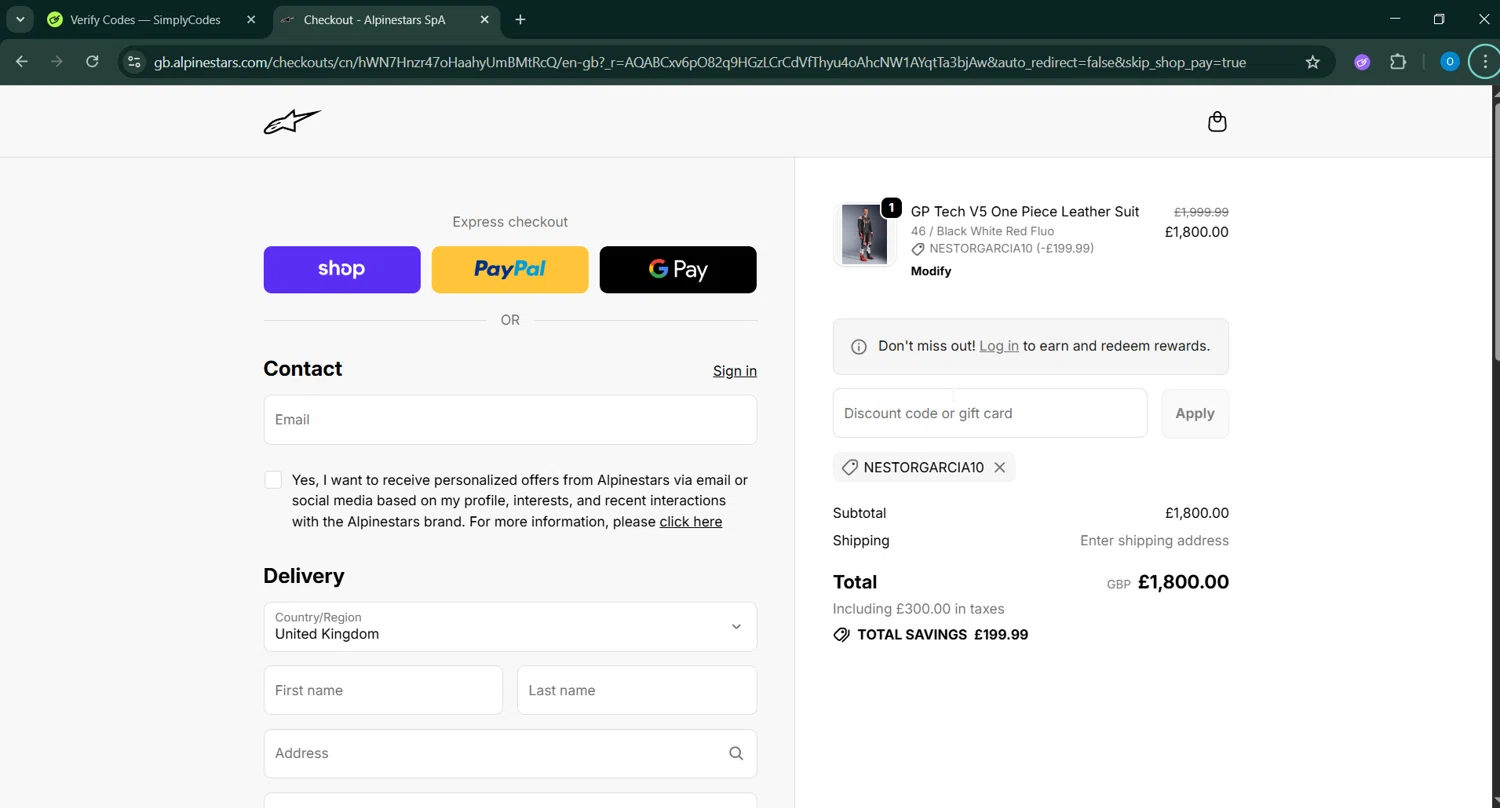Bookmark this page with the star icon
1500x808 pixels.
[x=1313, y=62]
